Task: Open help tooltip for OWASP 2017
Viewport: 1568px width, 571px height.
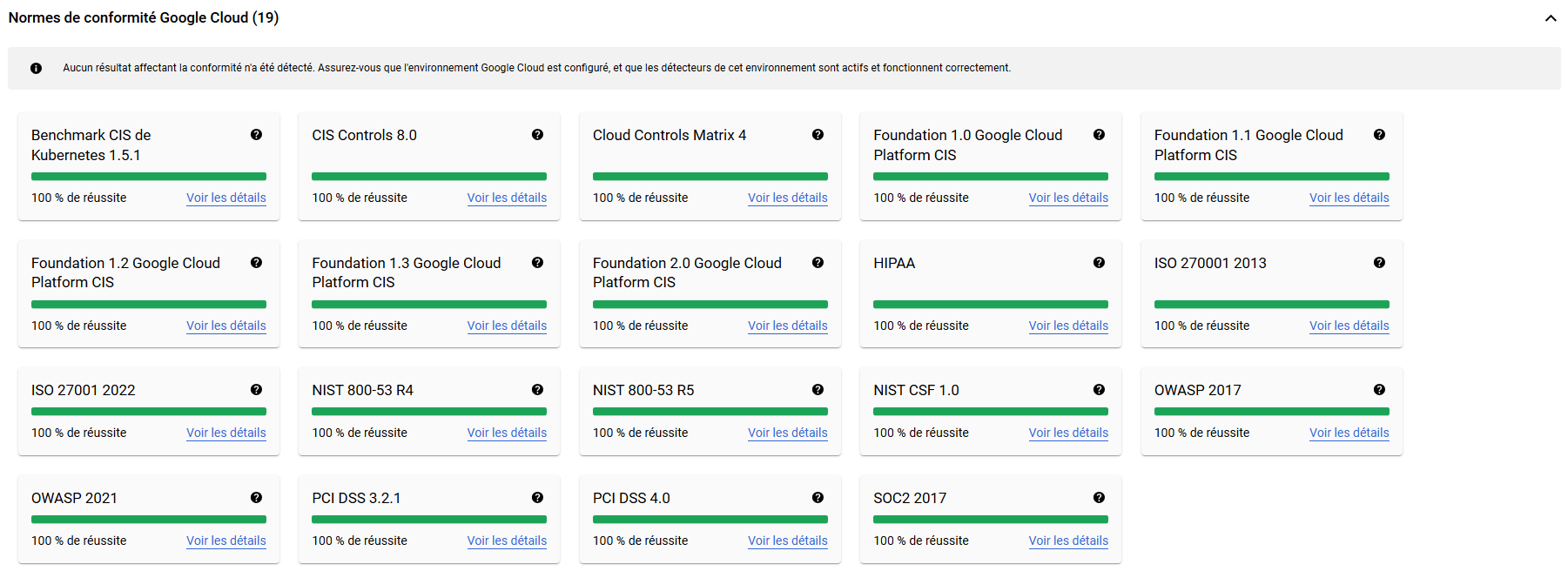Action: (1379, 390)
